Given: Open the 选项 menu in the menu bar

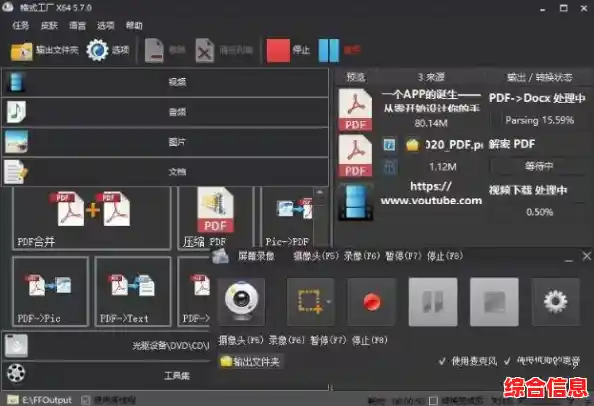Looking at the screenshot, I should click(106, 25).
